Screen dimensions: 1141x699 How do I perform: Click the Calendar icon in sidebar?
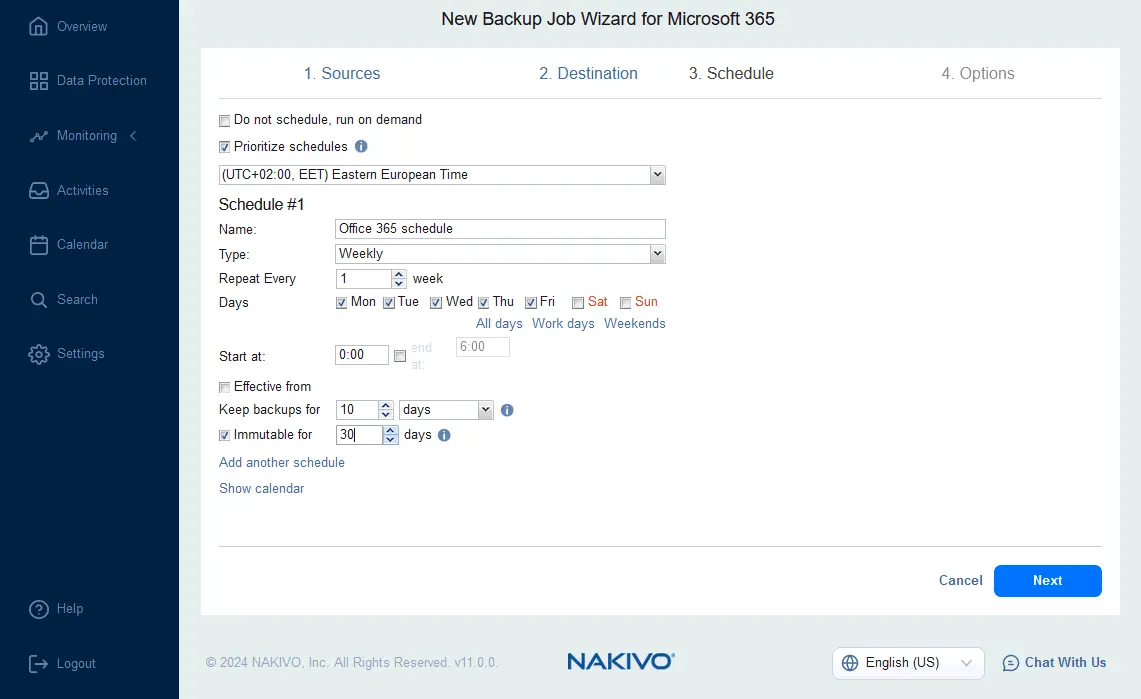(39, 245)
